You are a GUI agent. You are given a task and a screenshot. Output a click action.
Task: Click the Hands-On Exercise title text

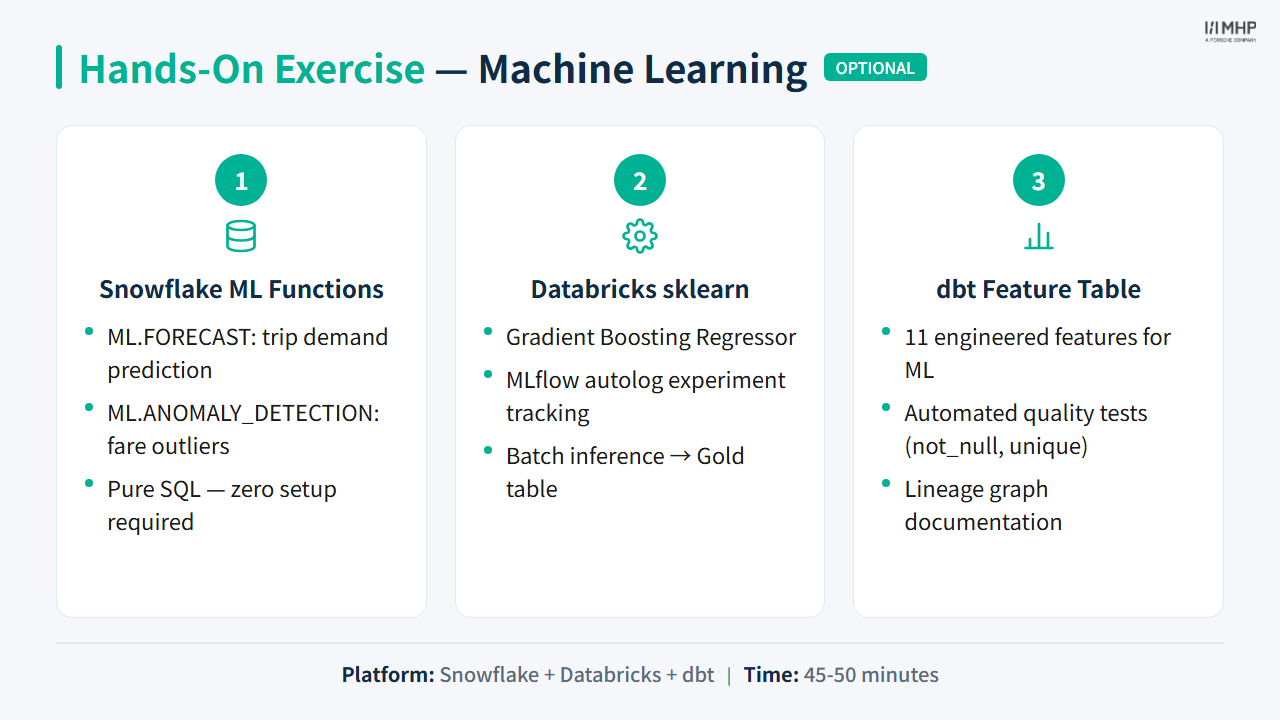tap(252, 69)
